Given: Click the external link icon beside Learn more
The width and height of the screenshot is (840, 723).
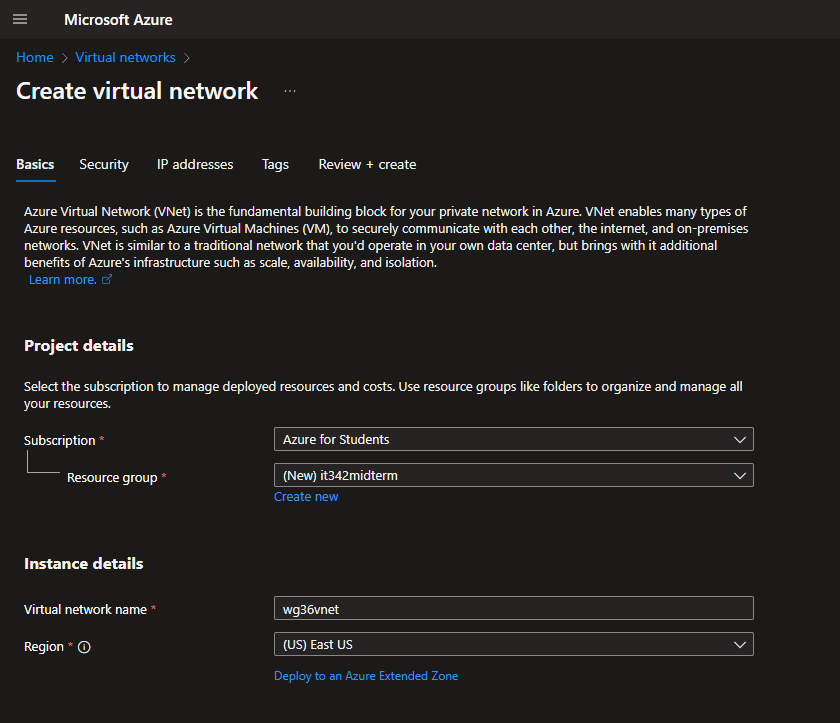Looking at the screenshot, I should point(107,280).
